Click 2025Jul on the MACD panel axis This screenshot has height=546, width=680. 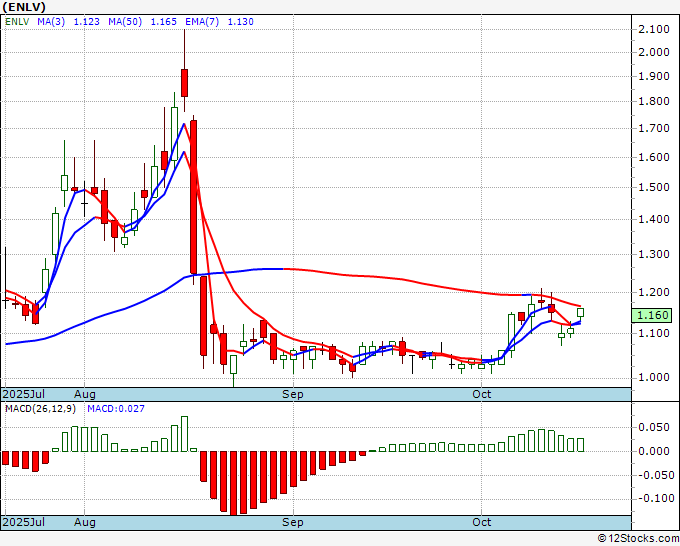pyautogui.click(x=24, y=522)
